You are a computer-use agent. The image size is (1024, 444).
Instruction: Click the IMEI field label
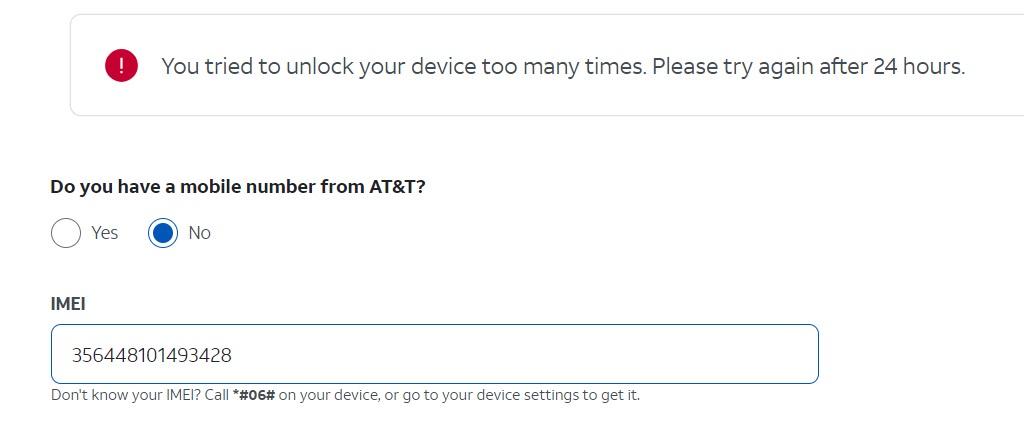pyautogui.click(x=68, y=304)
